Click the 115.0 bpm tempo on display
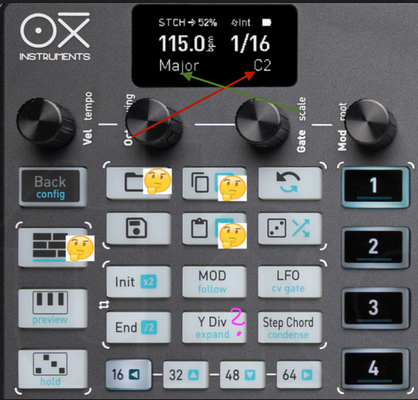Image resolution: width=418 pixels, height=400 pixels. point(187,44)
